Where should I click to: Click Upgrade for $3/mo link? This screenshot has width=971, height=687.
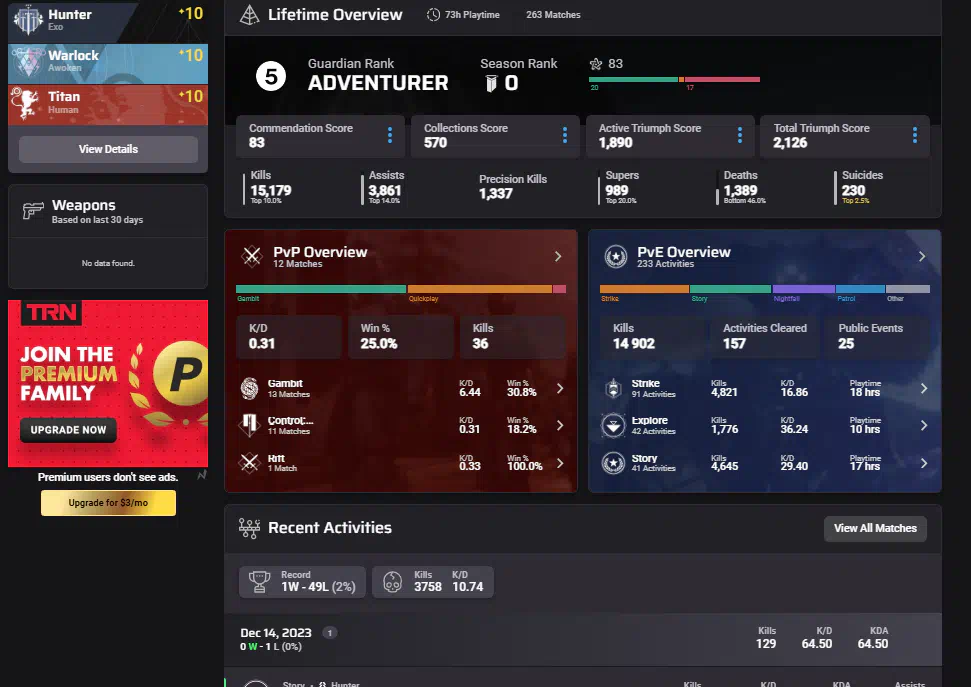(108, 503)
